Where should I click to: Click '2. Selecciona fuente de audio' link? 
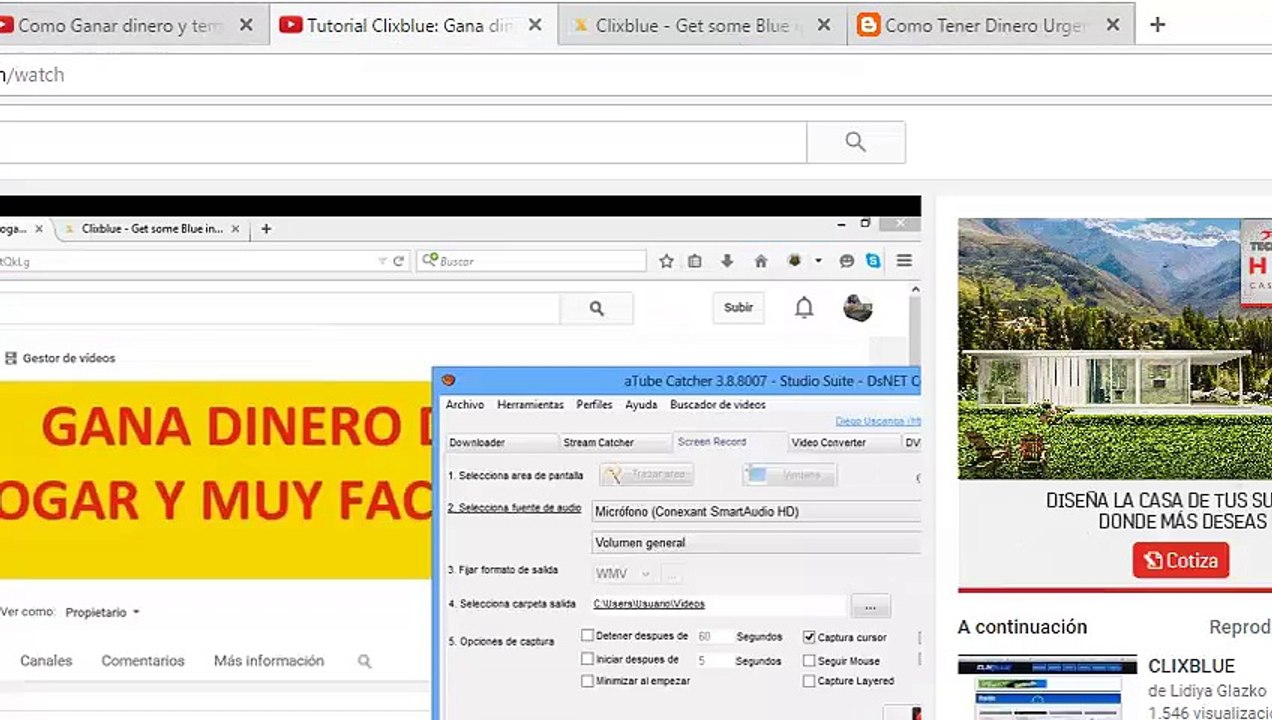click(x=514, y=508)
